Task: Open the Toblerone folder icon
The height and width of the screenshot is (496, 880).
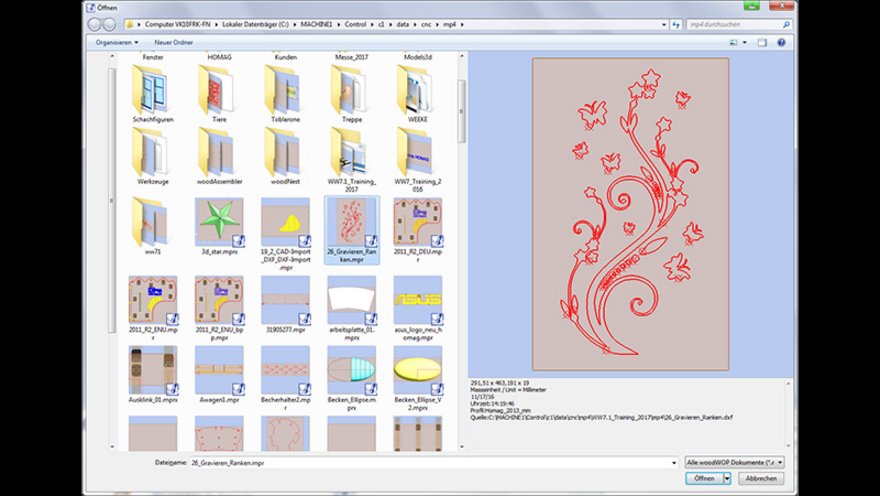Action: (285, 90)
